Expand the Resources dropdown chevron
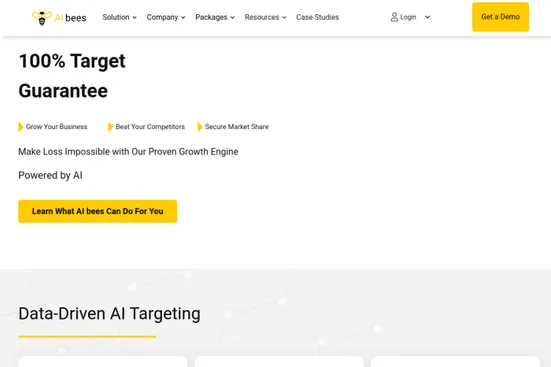The image size is (551, 367). (284, 17)
